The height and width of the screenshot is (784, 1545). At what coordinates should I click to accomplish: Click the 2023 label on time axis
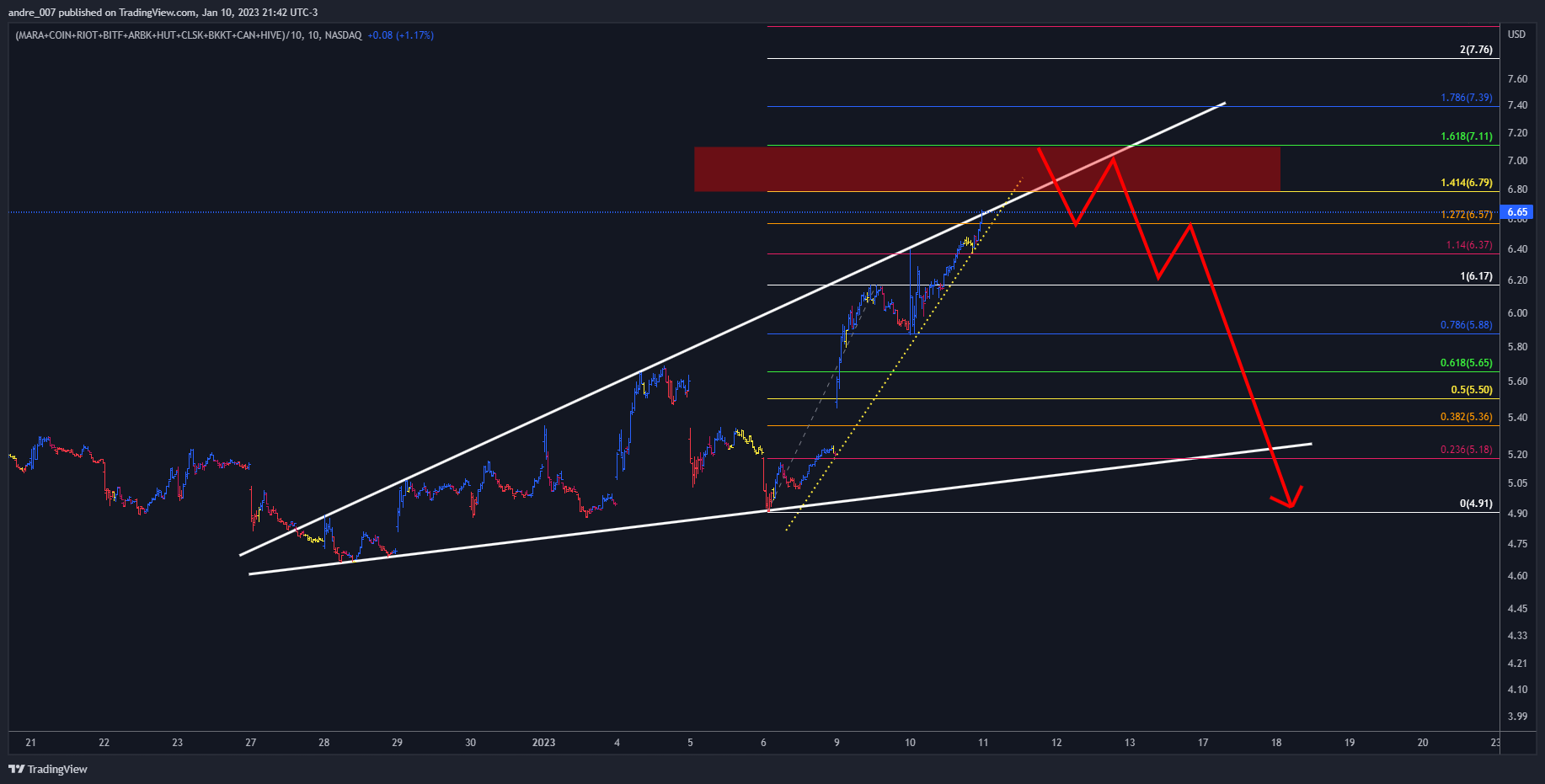543,743
